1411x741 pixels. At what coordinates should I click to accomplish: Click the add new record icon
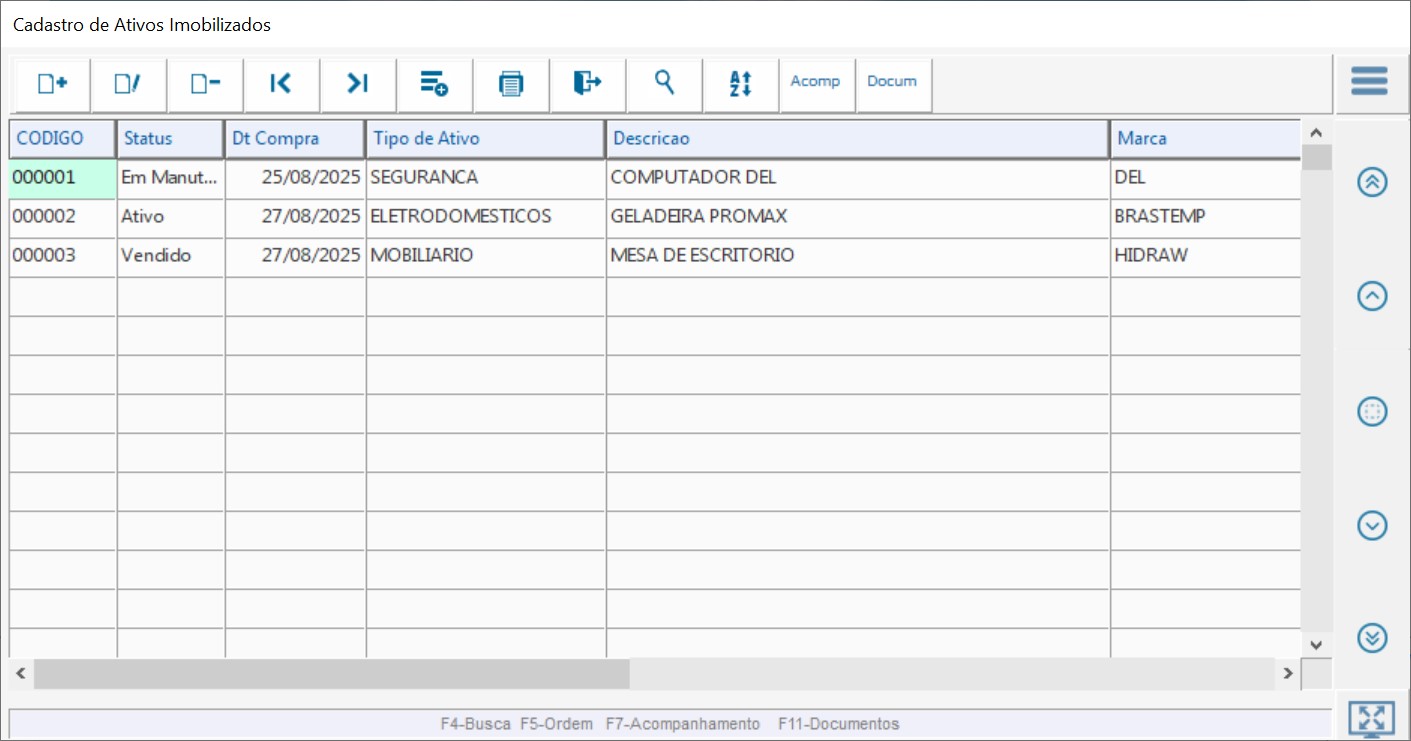(52, 84)
